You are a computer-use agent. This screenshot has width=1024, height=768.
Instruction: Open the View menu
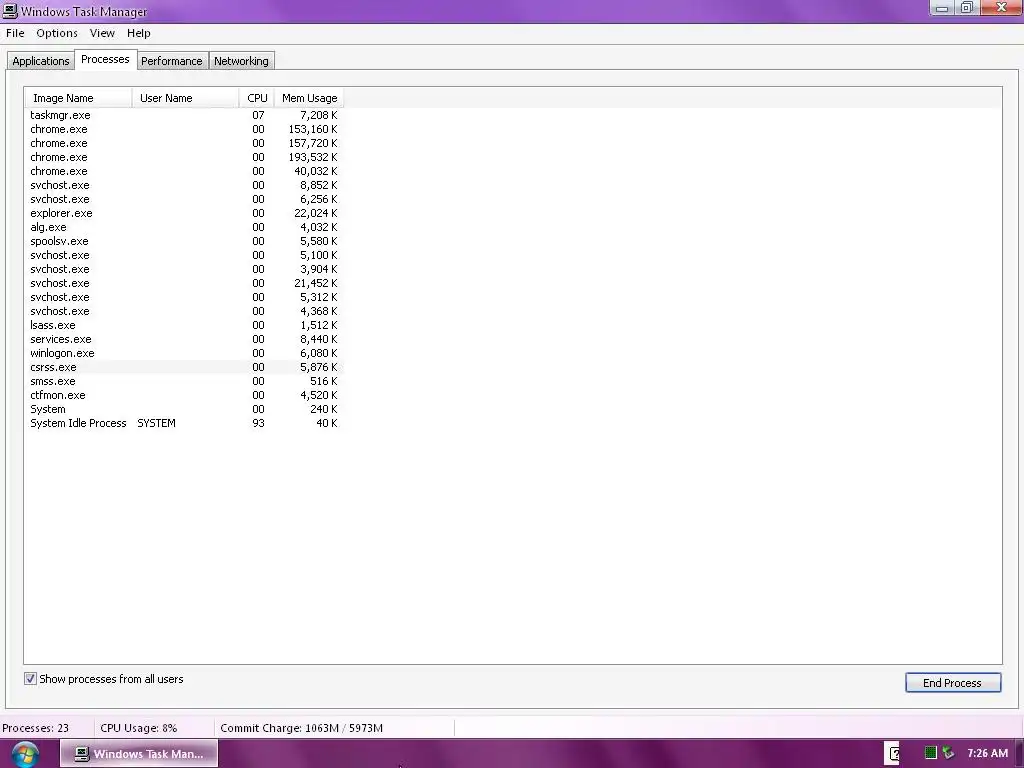tap(102, 33)
